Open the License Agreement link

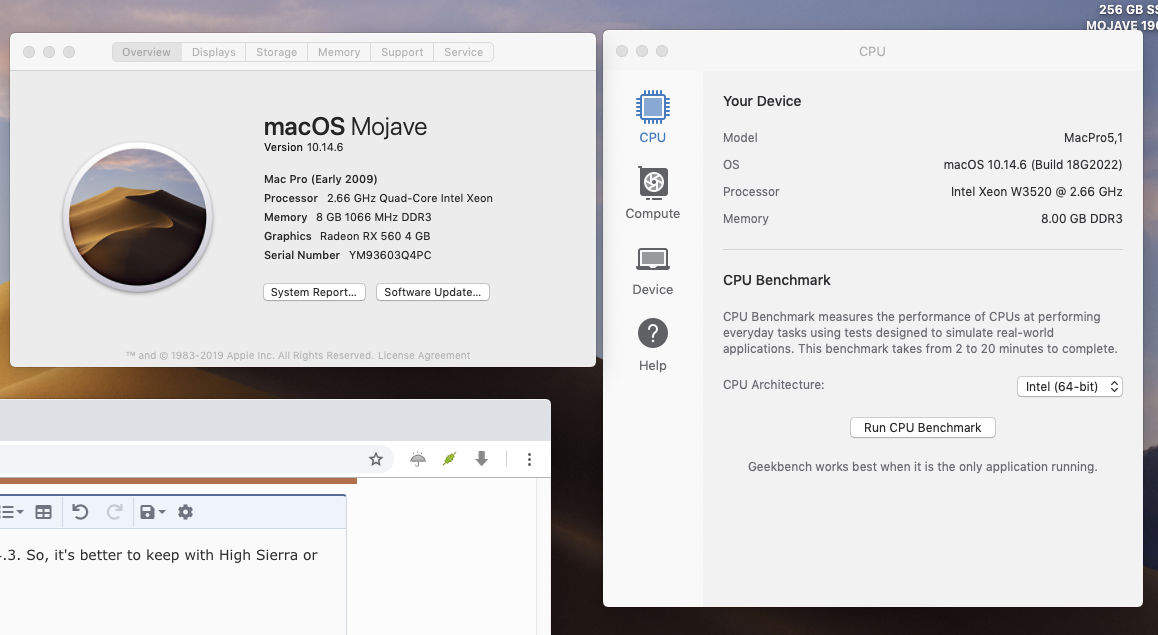[424, 355]
